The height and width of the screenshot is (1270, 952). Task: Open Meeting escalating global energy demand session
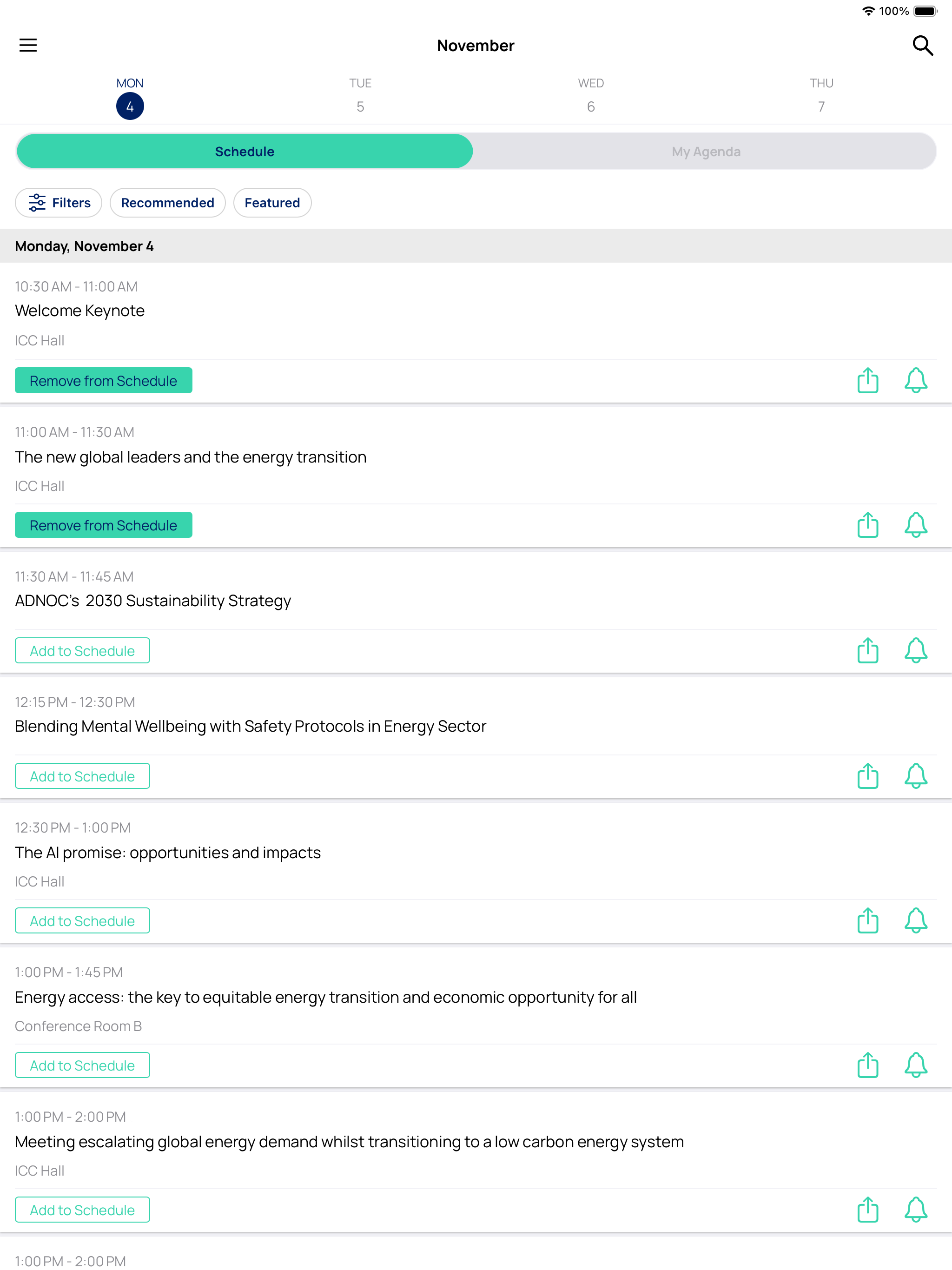[349, 1141]
